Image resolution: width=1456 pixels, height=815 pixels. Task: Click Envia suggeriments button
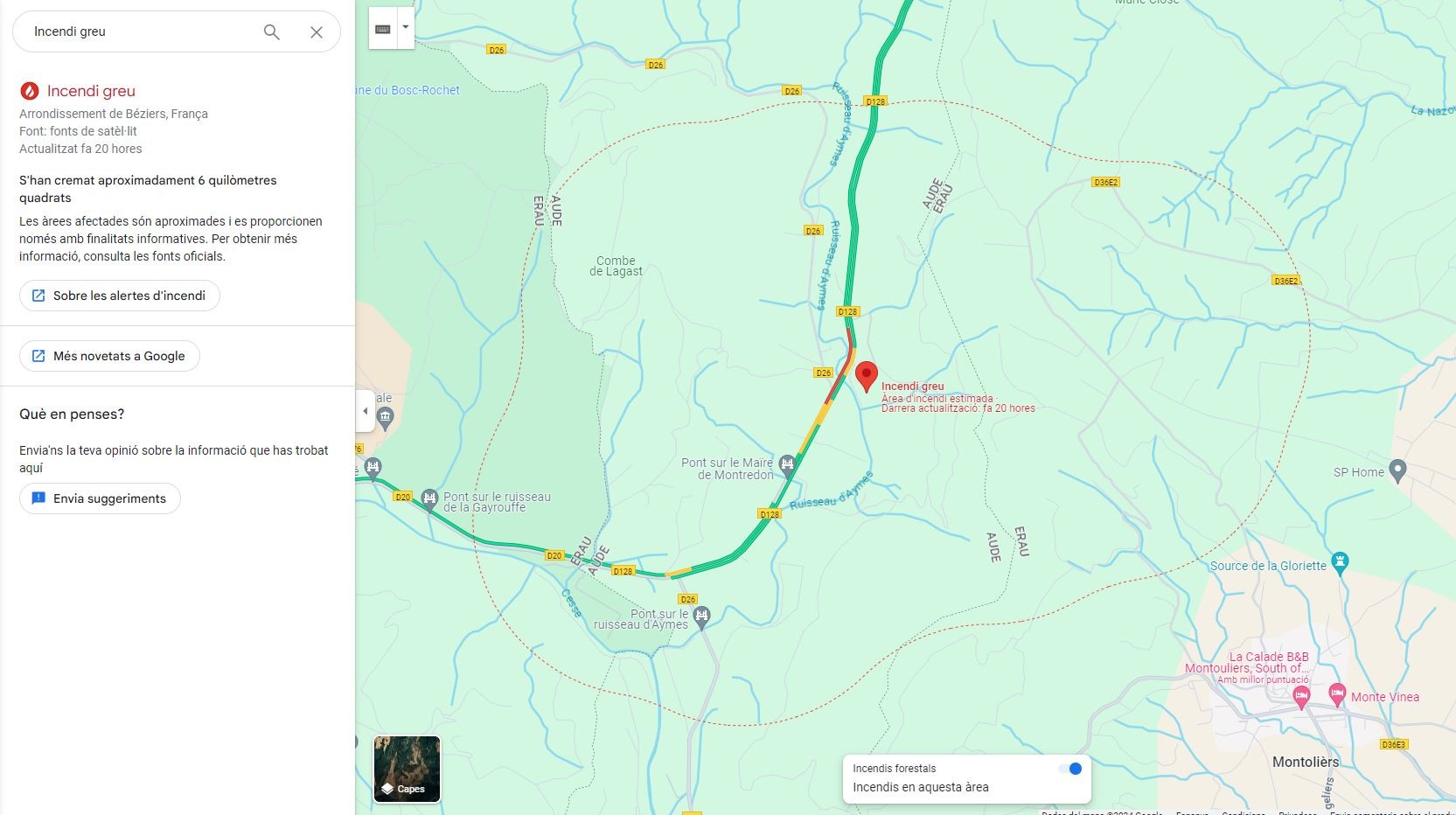100,498
